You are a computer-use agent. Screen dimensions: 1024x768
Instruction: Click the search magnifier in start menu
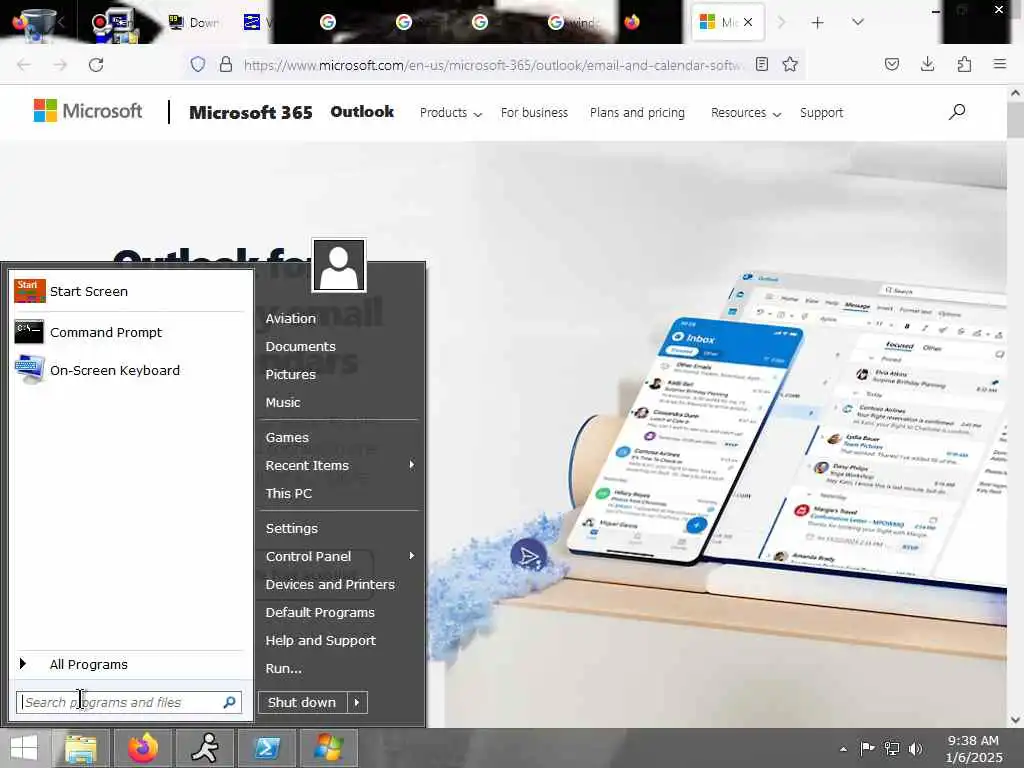pos(229,702)
